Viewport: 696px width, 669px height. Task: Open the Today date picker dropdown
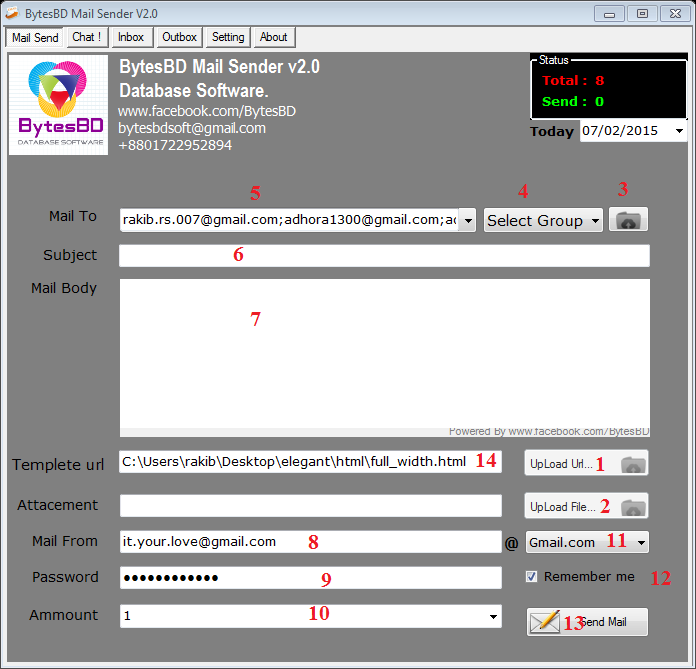679,131
